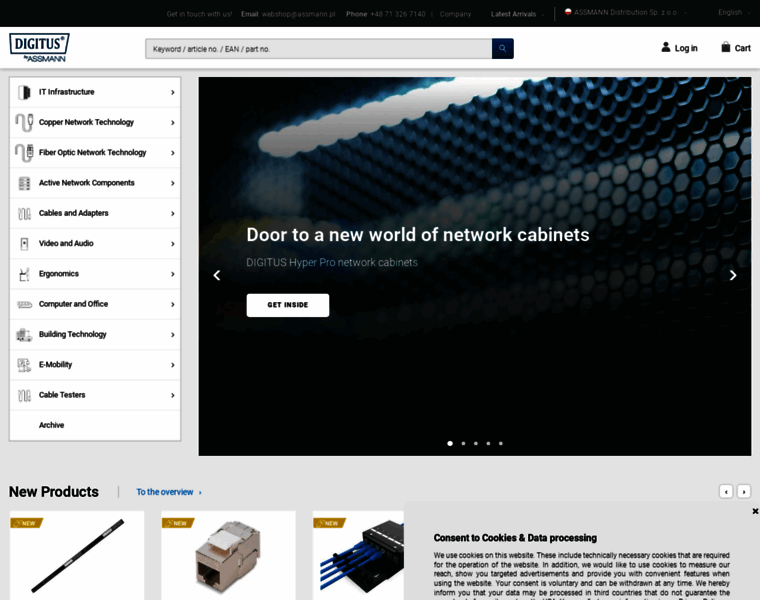This screenshot has width=760, height=600.
Task: Focus the keyword search input field
Action: pyautogui.click(x=318, y=48)
